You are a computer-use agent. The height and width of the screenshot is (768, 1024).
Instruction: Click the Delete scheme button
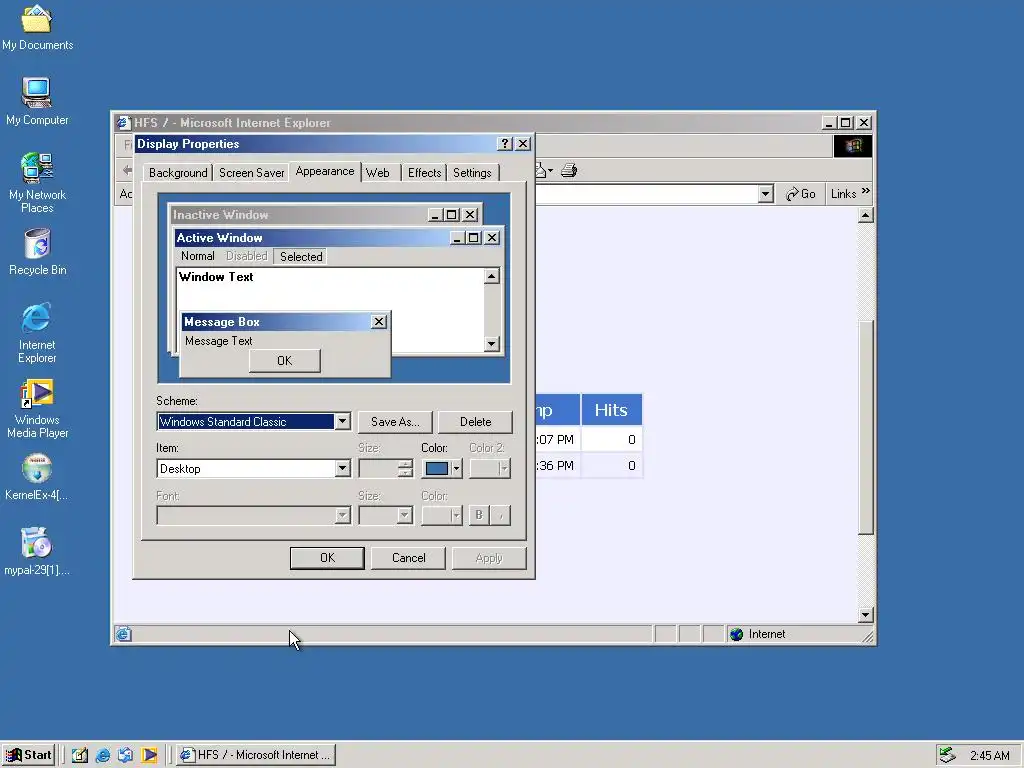tap(475, 422)
